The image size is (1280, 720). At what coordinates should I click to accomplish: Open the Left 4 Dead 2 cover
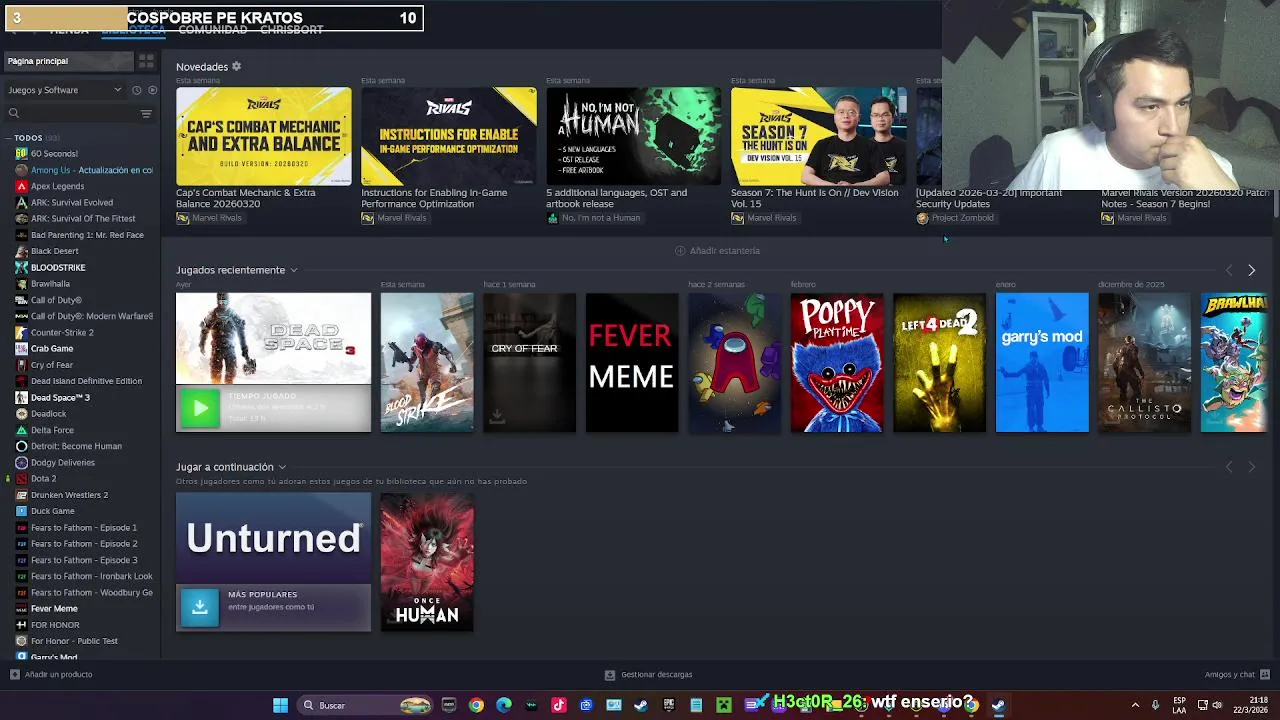[939, 363]
